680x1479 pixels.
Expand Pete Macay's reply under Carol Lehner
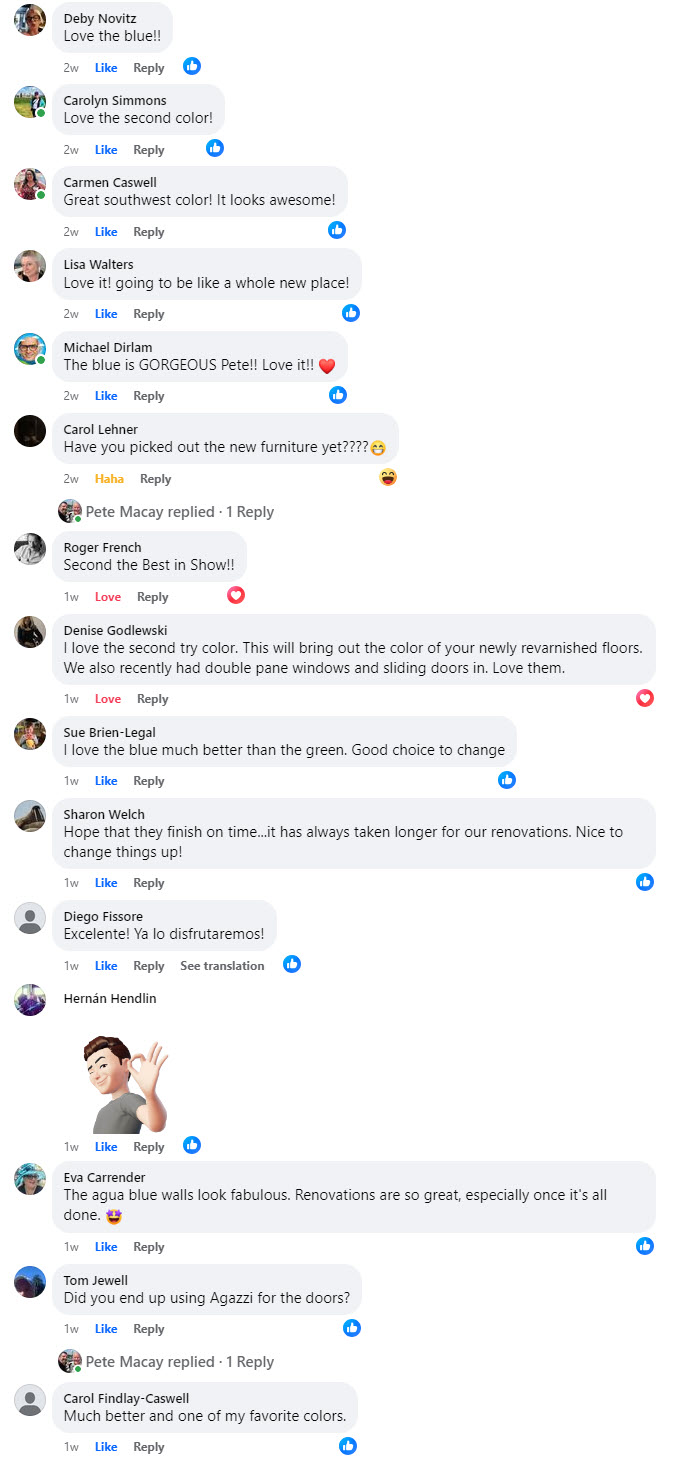179,512
